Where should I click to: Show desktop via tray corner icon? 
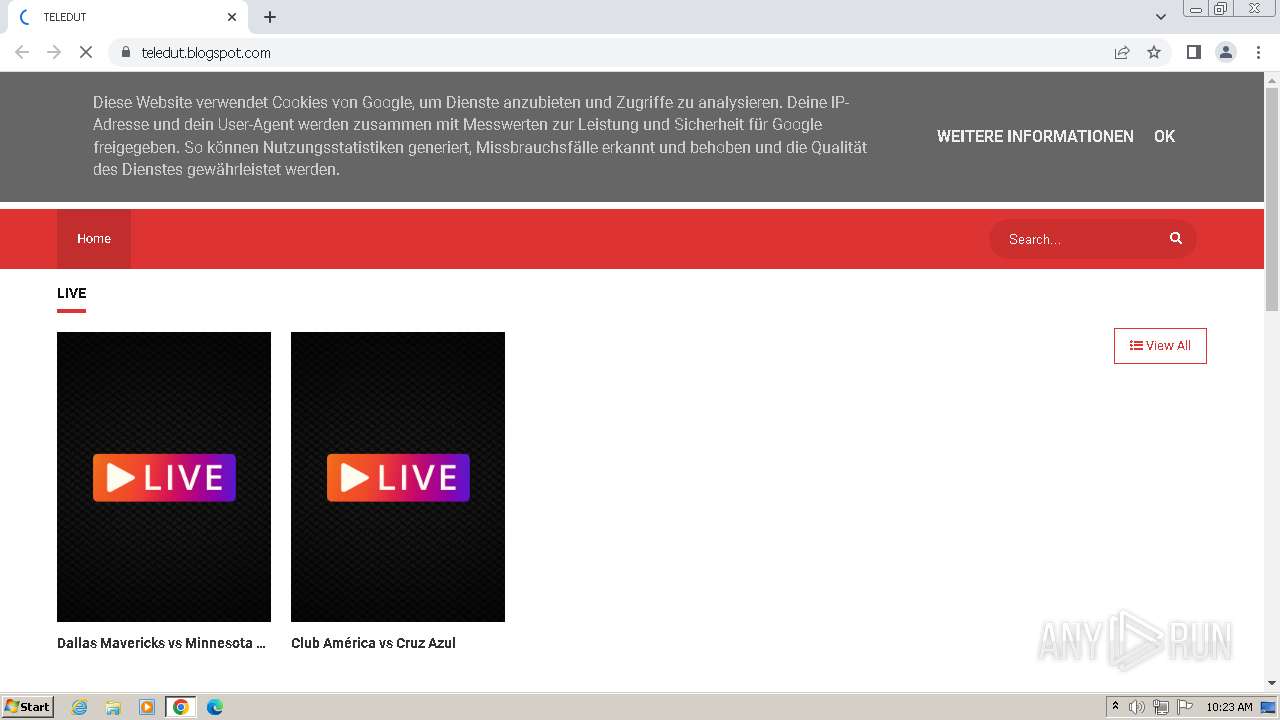pyautogui.click(x=1269, y=707)
